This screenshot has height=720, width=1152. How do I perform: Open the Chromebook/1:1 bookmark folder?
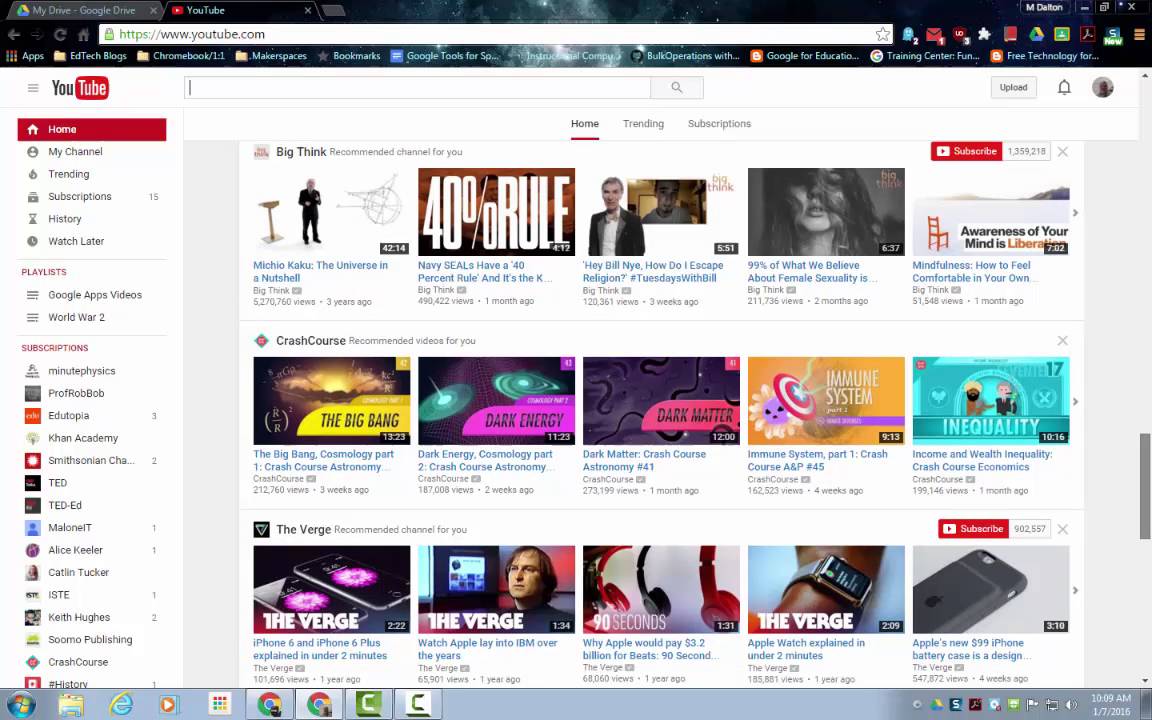click(x=181, y=56)
